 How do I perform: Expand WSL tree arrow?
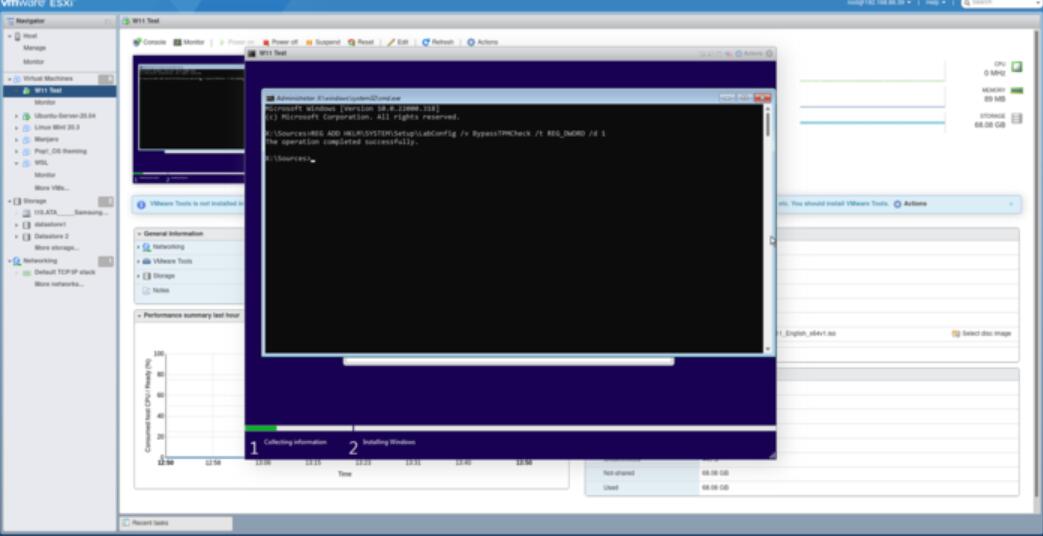17,163
